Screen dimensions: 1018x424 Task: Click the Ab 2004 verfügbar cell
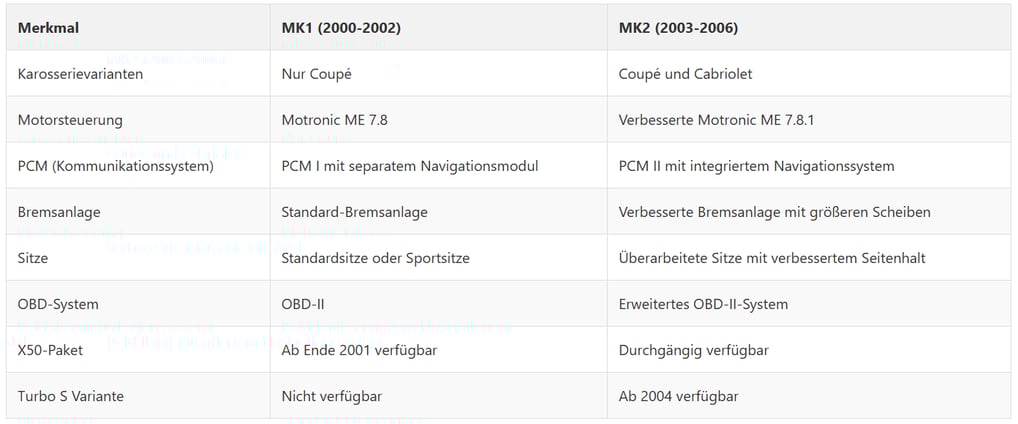[x=678, y=396]
